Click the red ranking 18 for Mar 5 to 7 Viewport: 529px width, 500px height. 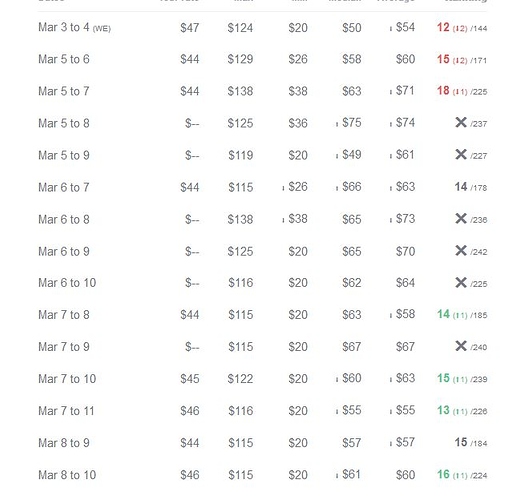[443, 91]
